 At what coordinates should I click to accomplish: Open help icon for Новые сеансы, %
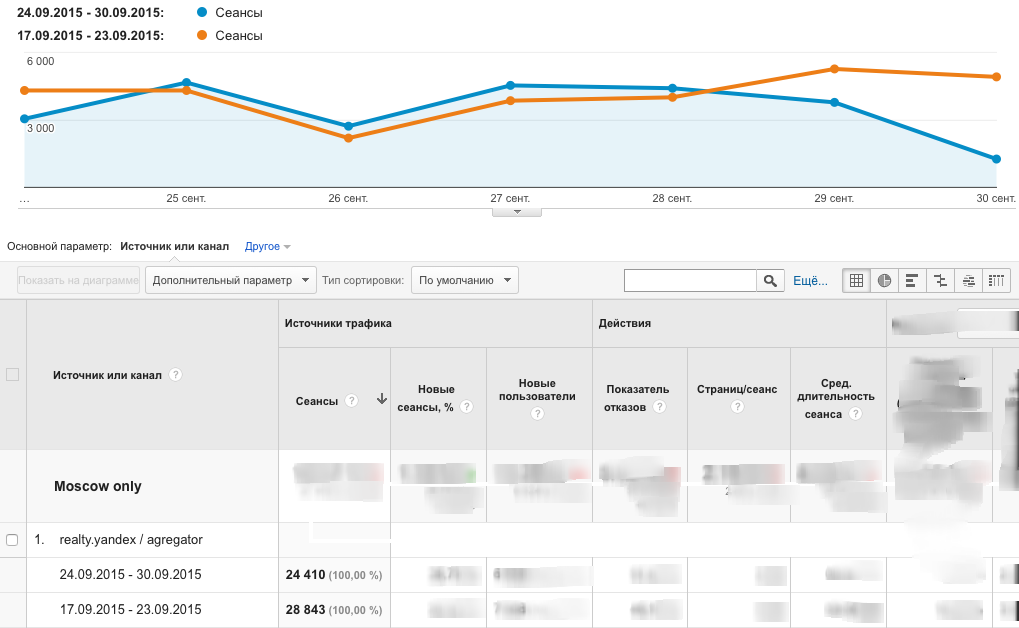pos(466,407)
